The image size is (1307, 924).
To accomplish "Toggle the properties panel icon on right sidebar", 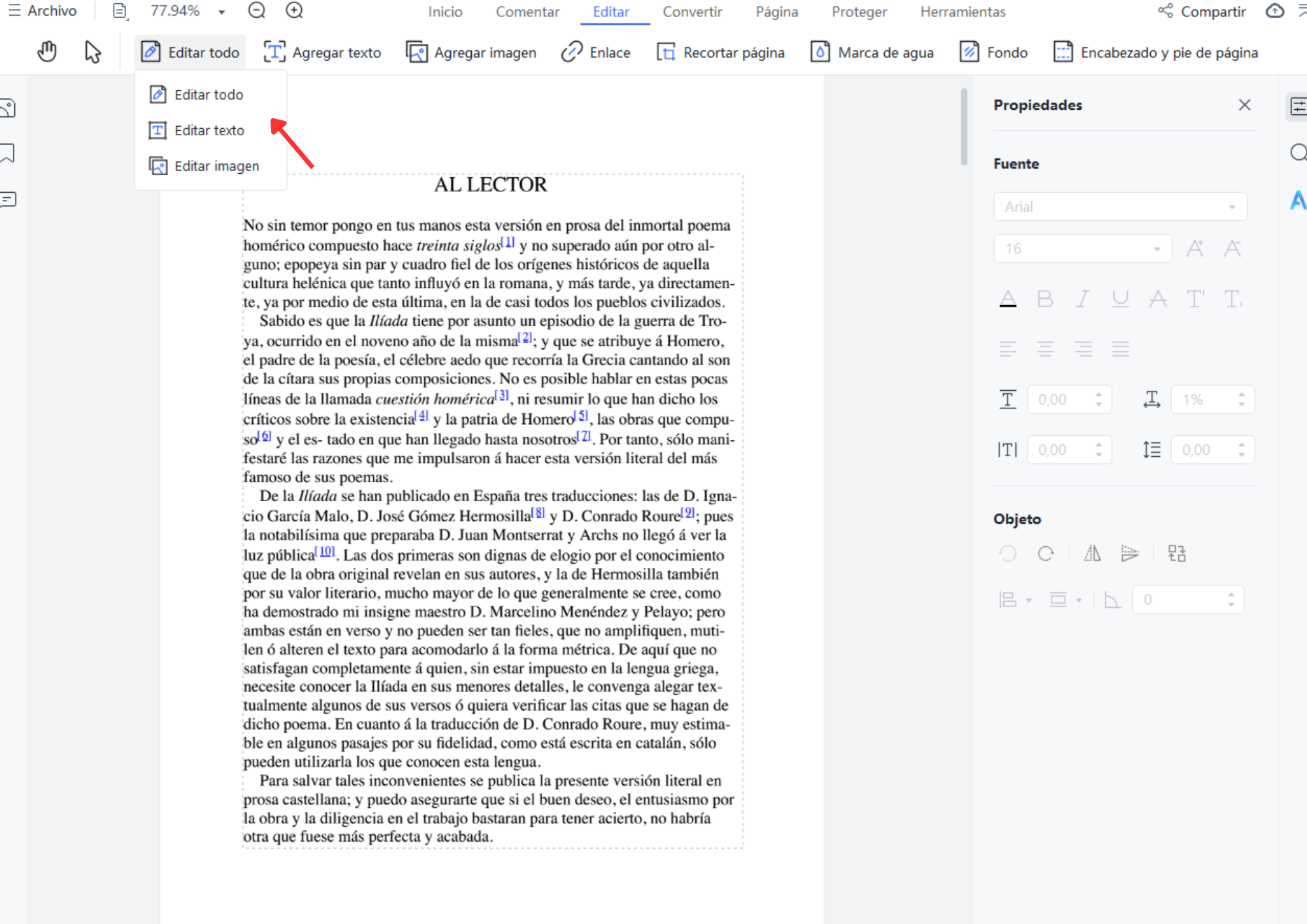I will [1297, 106].
